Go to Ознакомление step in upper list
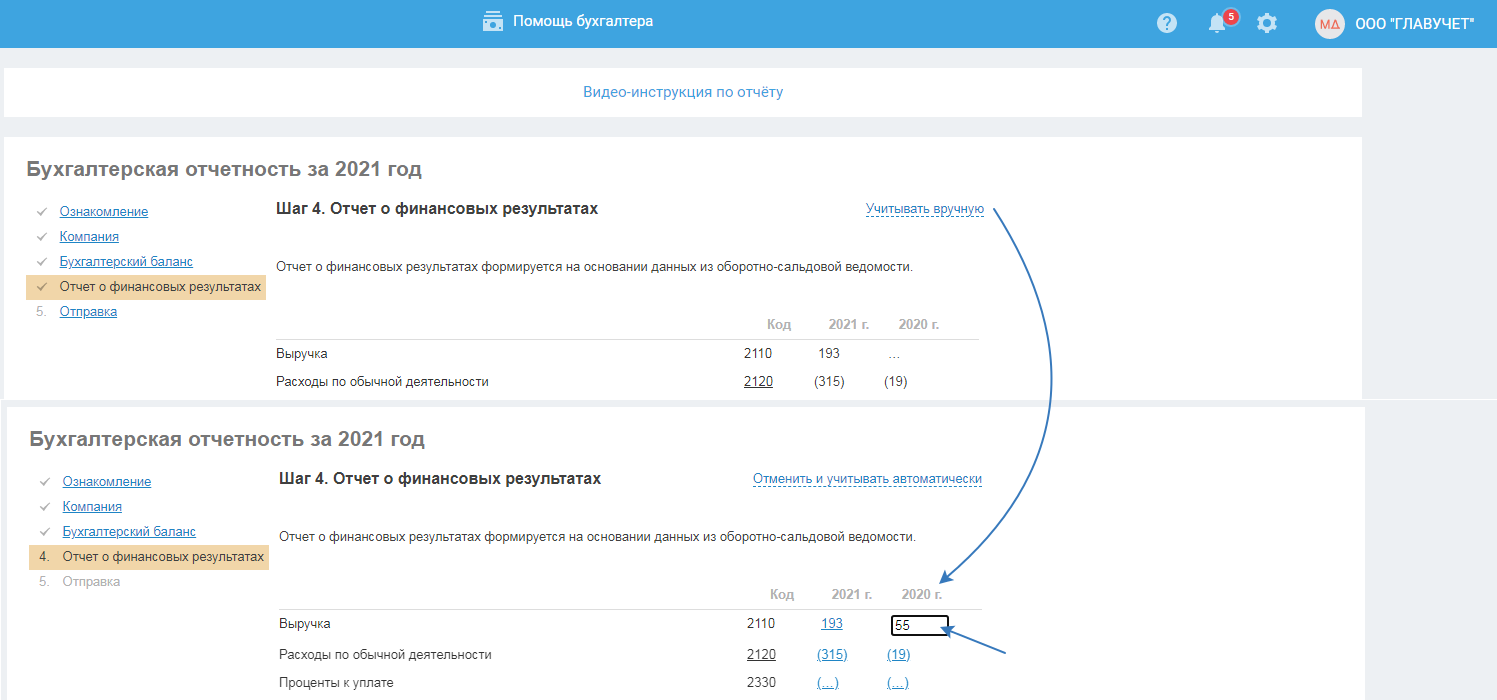Viewport: 1497px width, 700px height. tap(104, 212)
